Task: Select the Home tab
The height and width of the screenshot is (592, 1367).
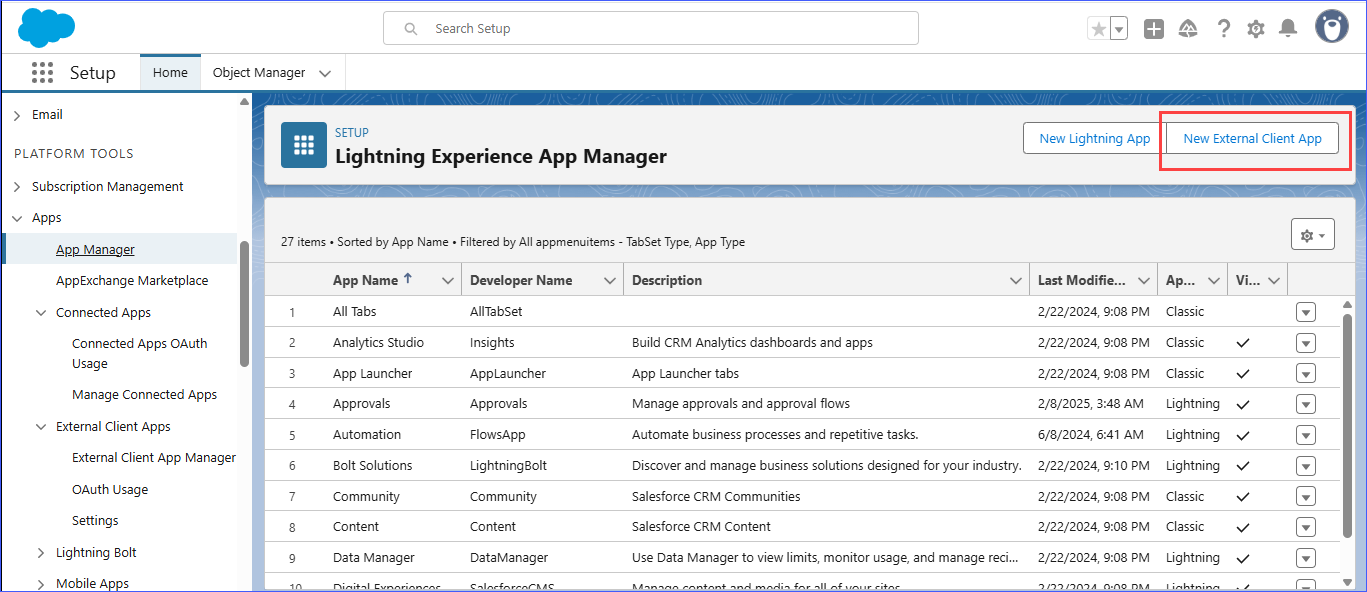Action: [170, 73]
